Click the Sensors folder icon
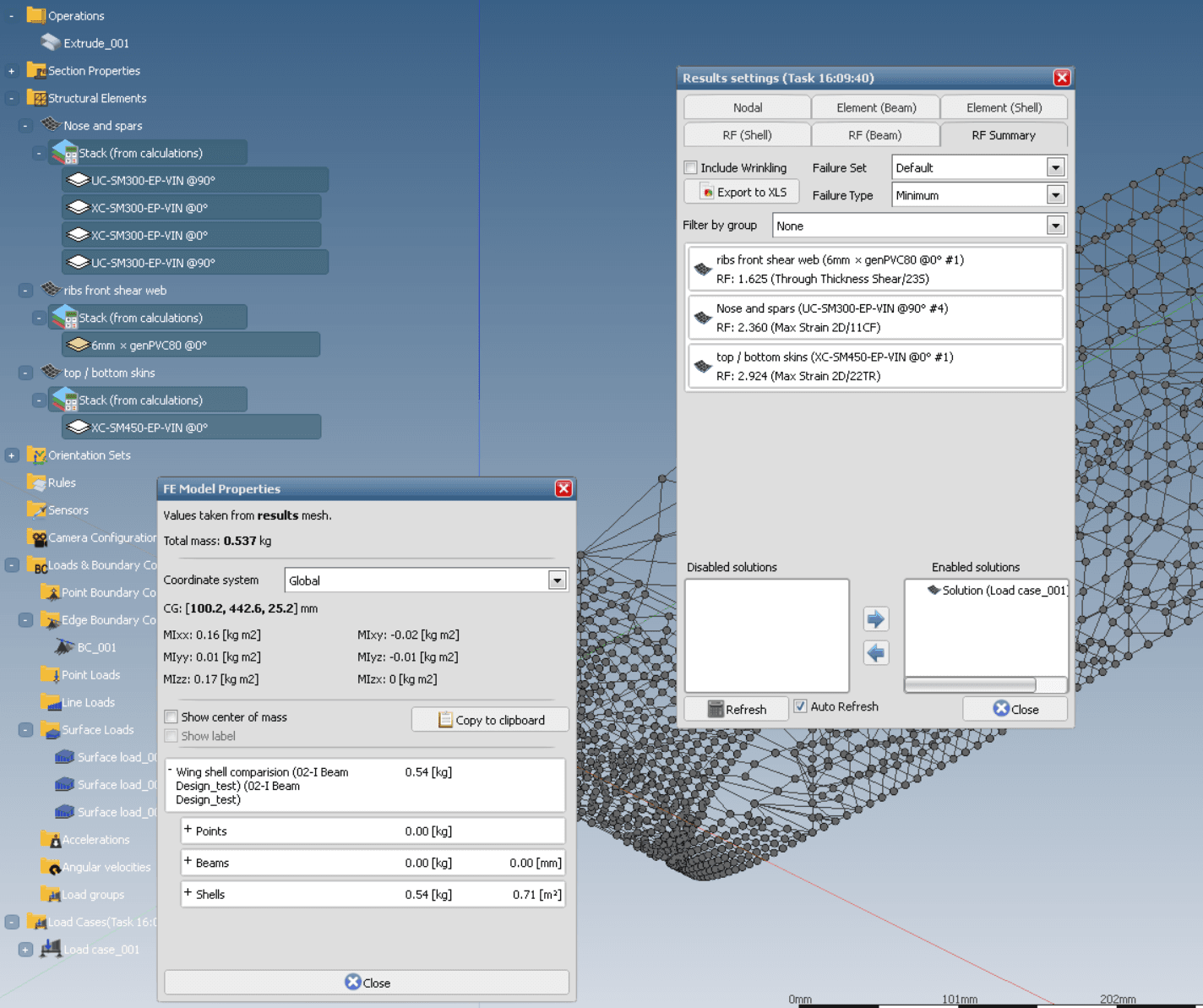The height and width of the screenshot is (1008, 1203). pyautogui.click(x=35, y=509)
